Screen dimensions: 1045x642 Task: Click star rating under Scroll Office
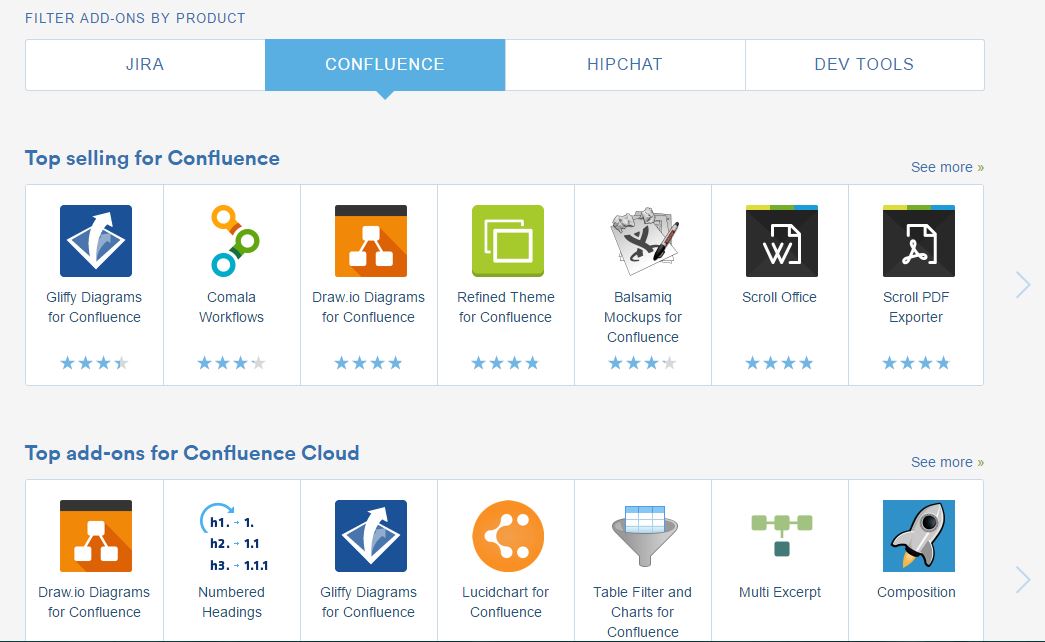tap(779, 363)
